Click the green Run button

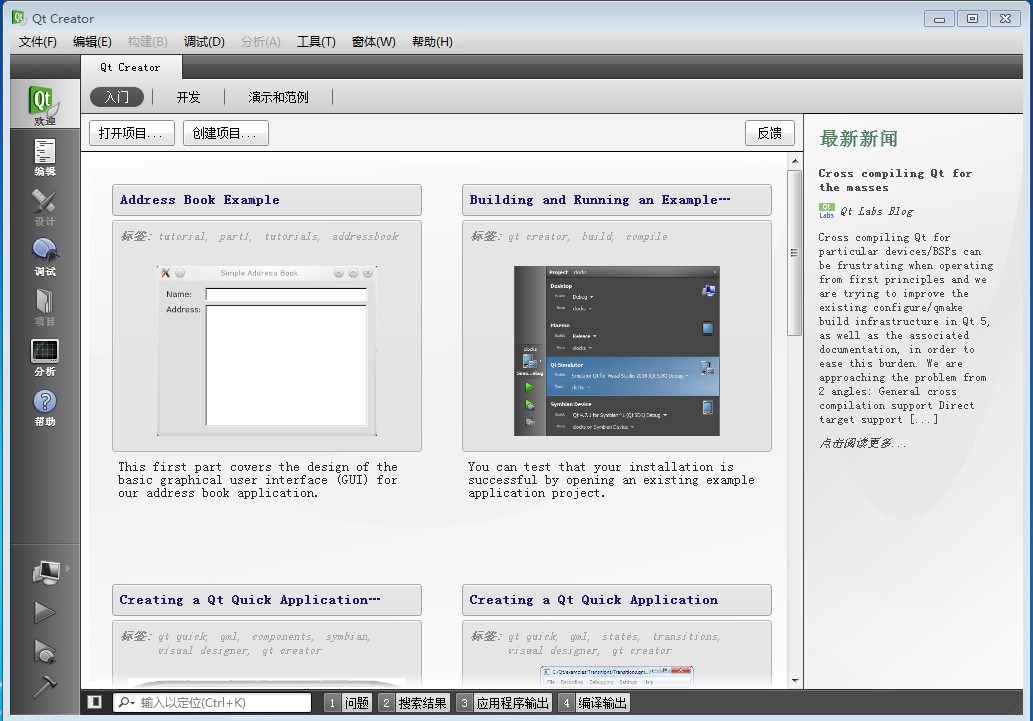45,612
